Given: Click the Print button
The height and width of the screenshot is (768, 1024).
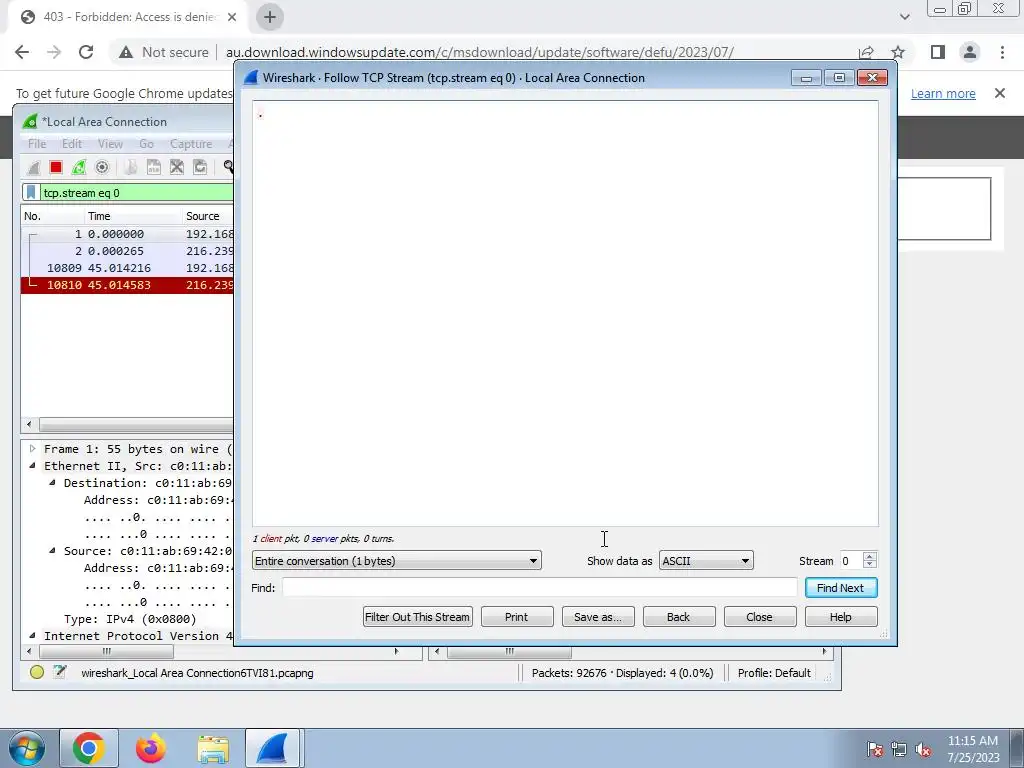Looking at the screenshot, I should 517,616.
